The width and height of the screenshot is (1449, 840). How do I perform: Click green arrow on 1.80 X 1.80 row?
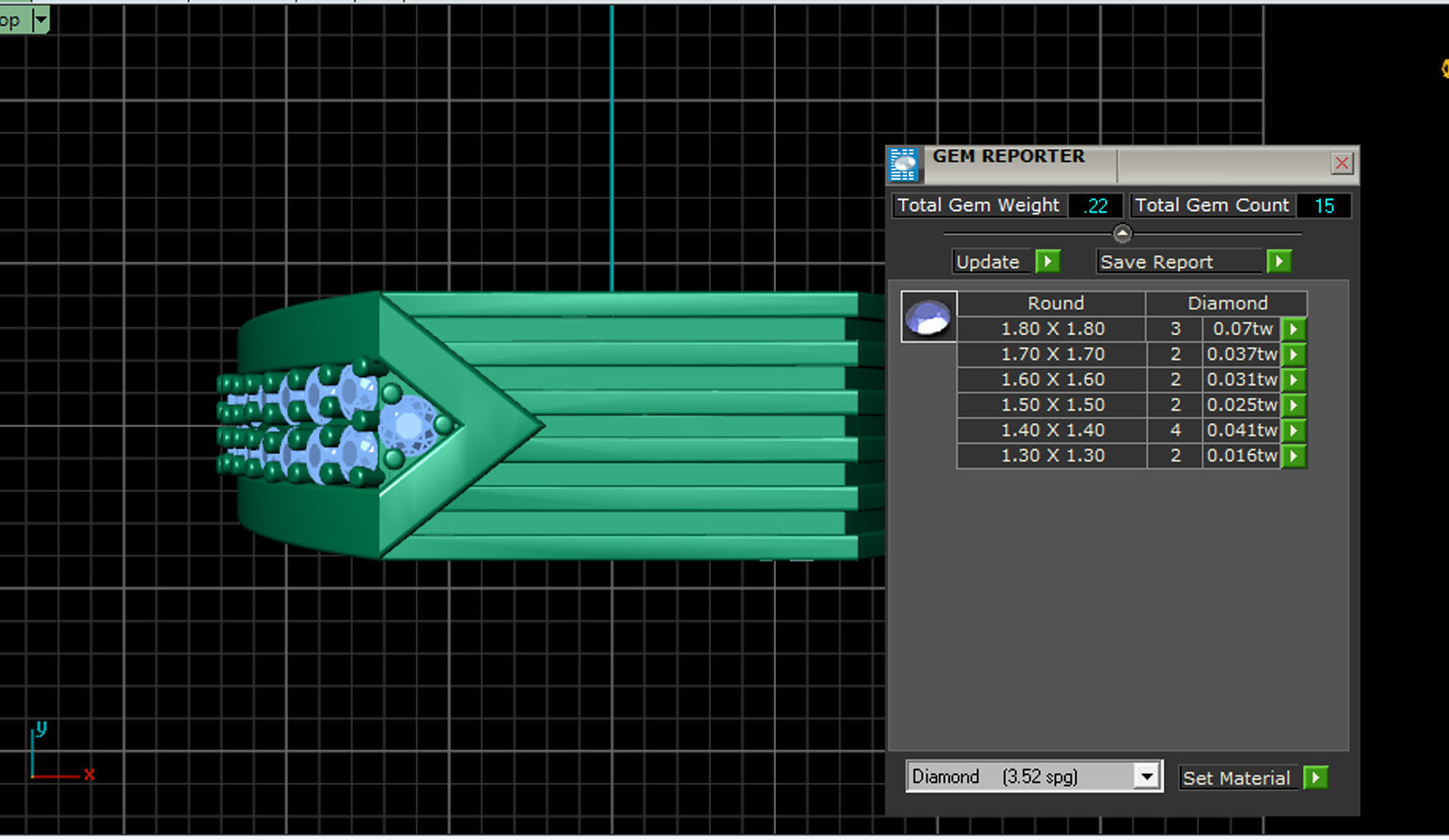[1293, 329]
